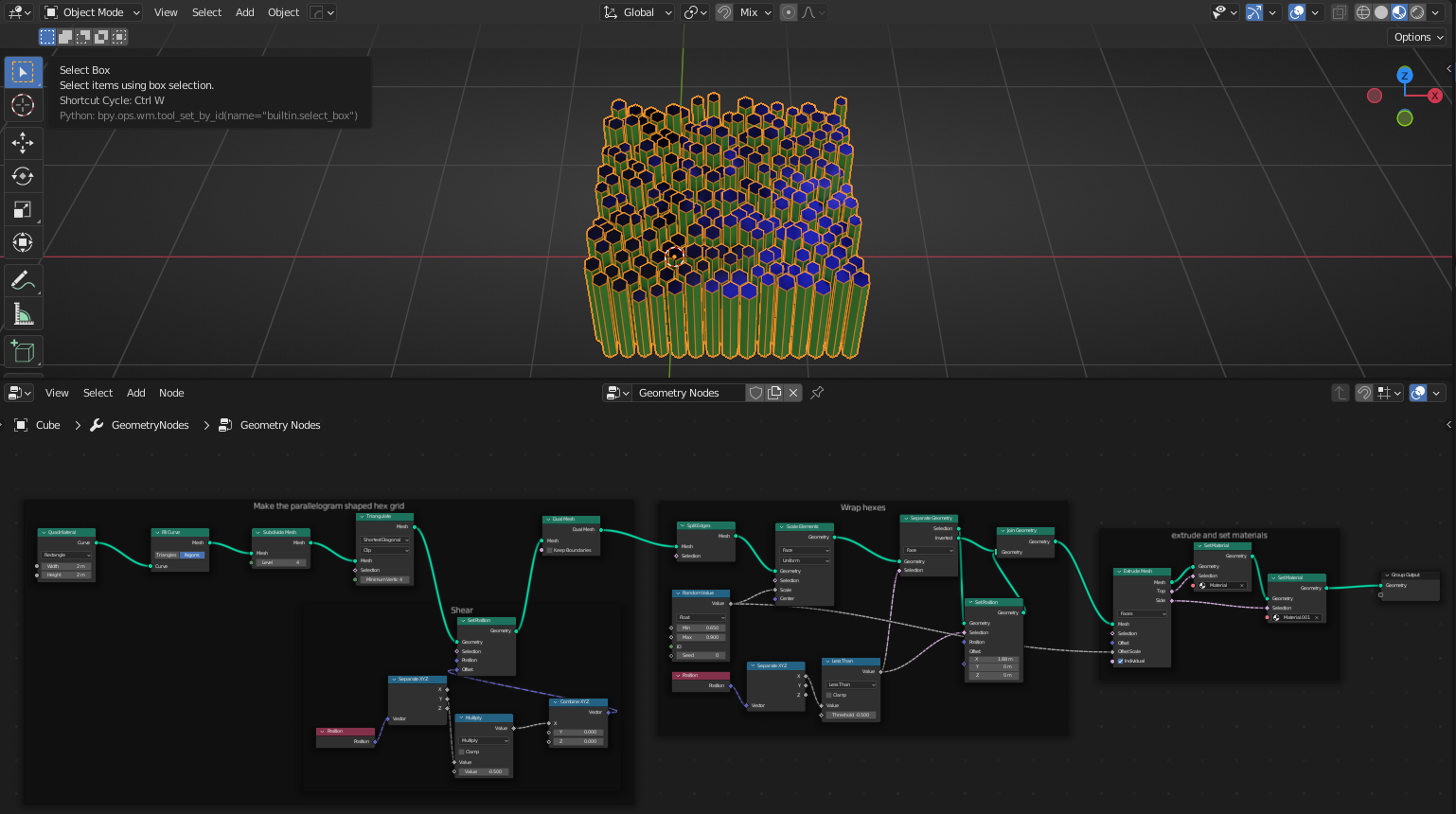
Task: Open the Add menu in 3D viewport header
Action: [x=244, y=12]
